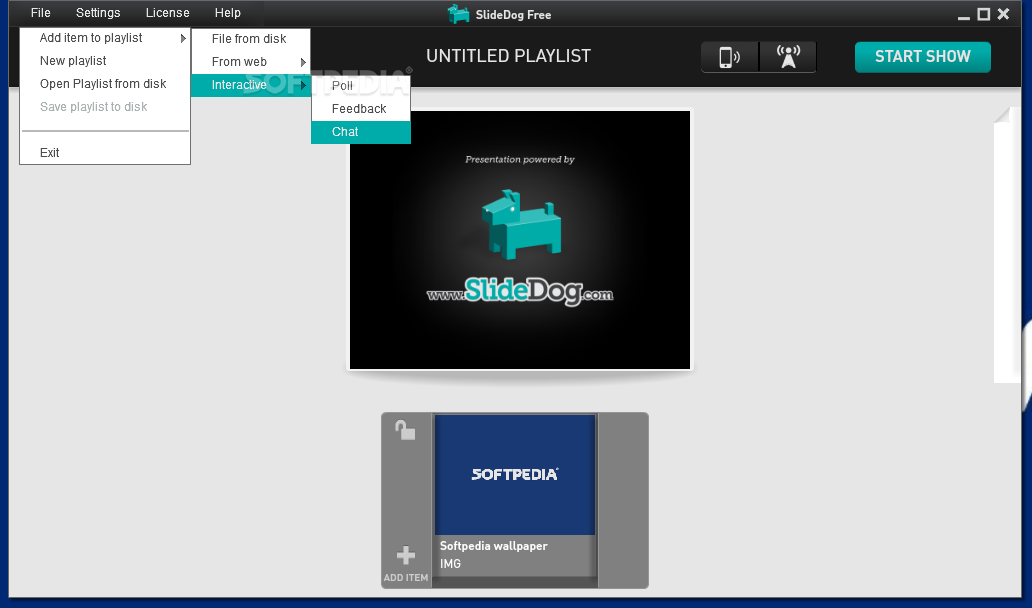Open the Help menu
This screenshot has height=608, width=1032.
pos(228,13)
